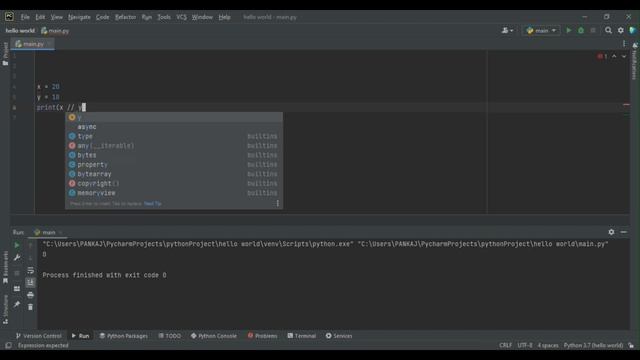Screen dimensions: 640x360
Task: Click the Next Tip link in popup
Action: click(153, 203)
